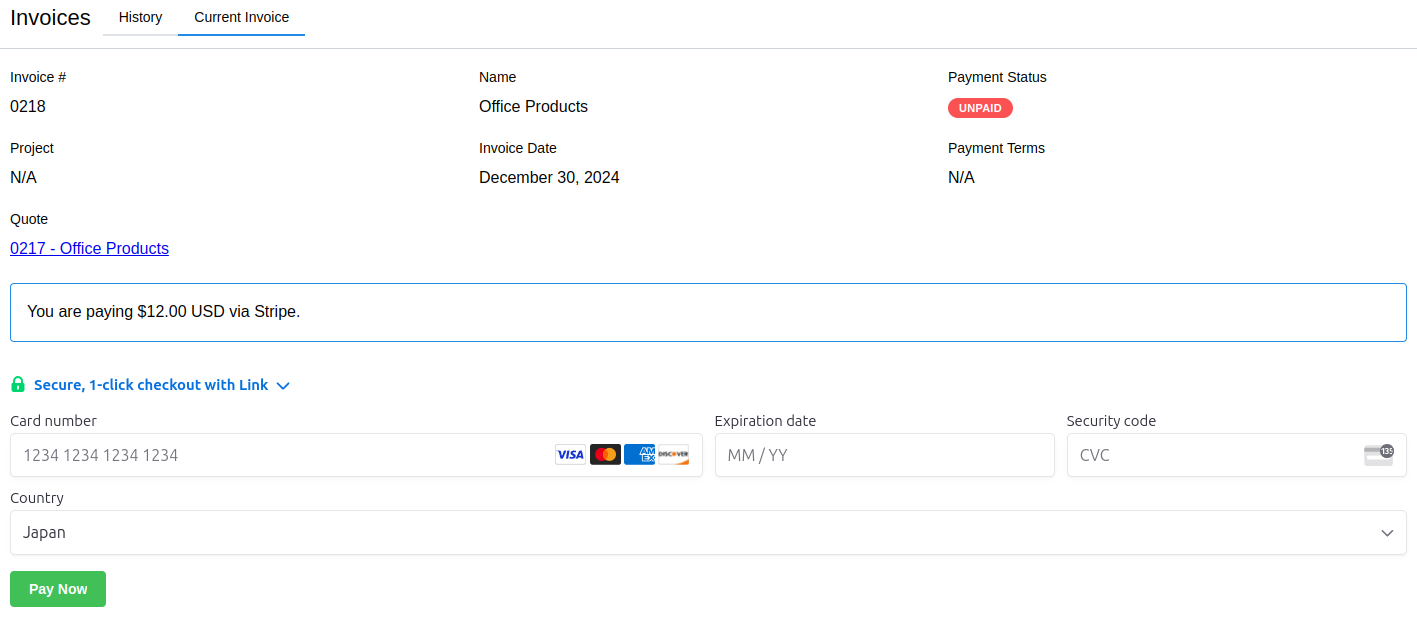Screen dimensions: 1417x617
Task: Click the Invoices page heading
Action: coord(50,17)
